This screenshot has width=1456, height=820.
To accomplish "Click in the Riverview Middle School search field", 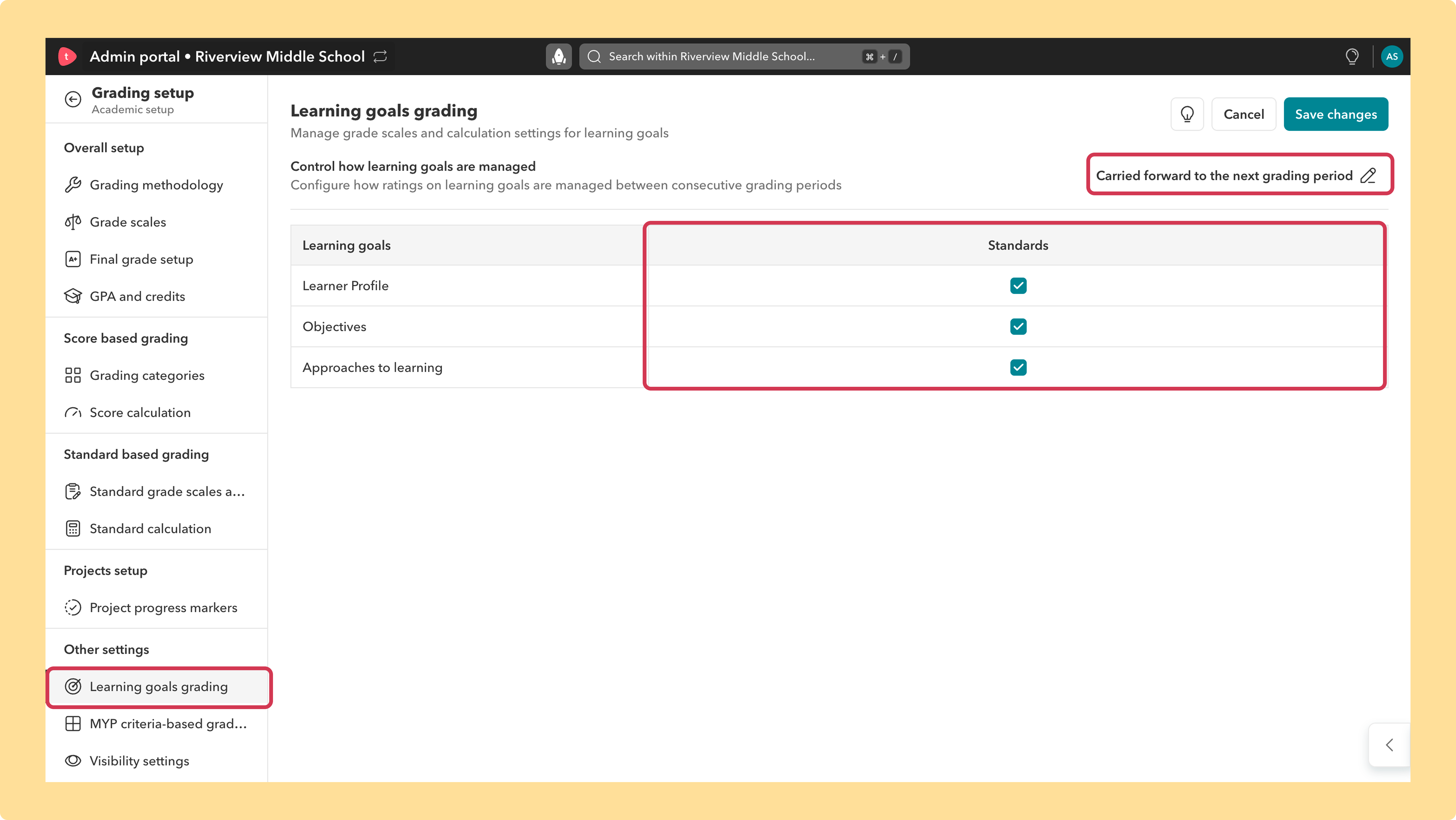I will click(744, 56).
